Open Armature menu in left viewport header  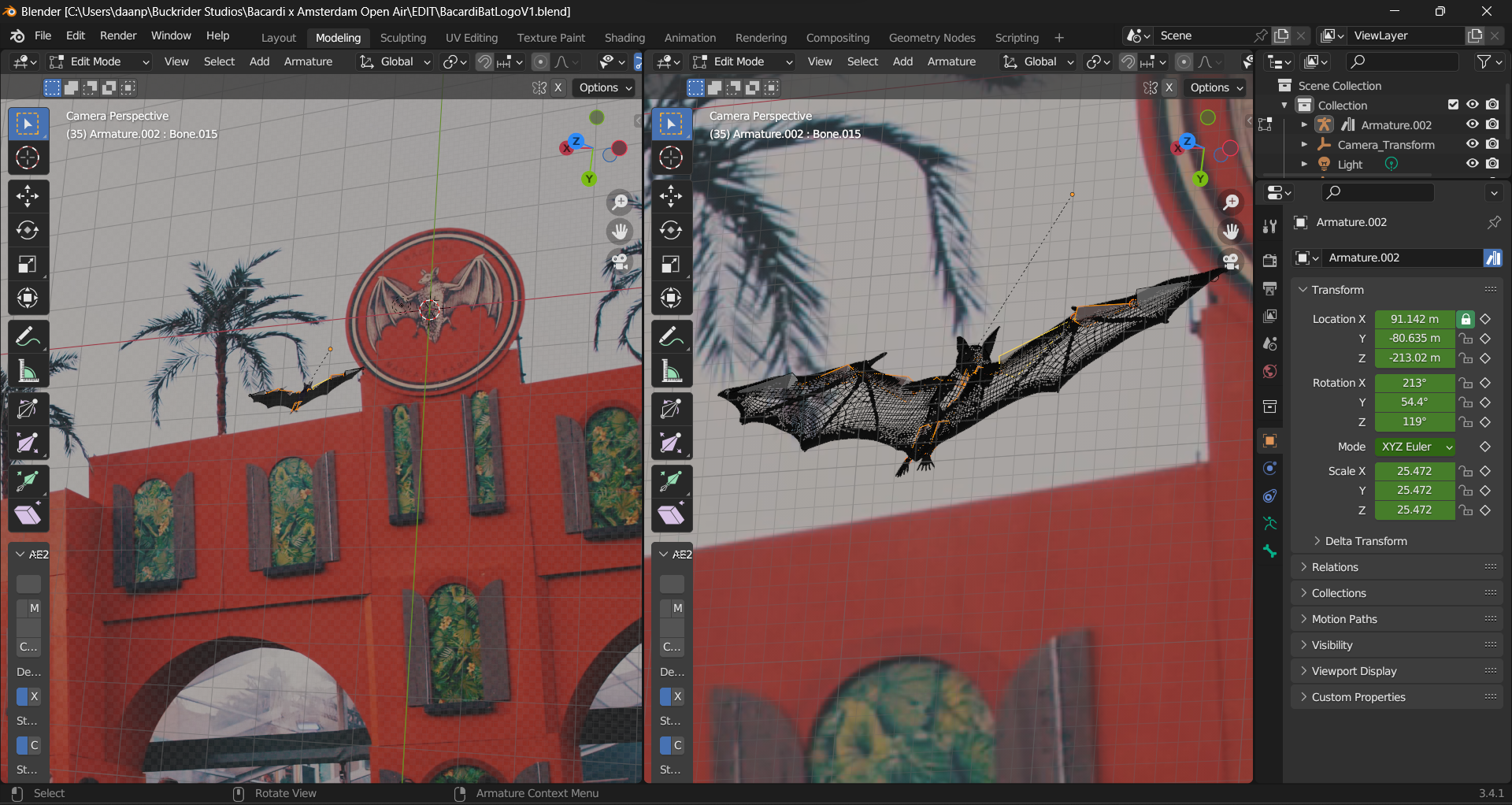coord(308,61)
